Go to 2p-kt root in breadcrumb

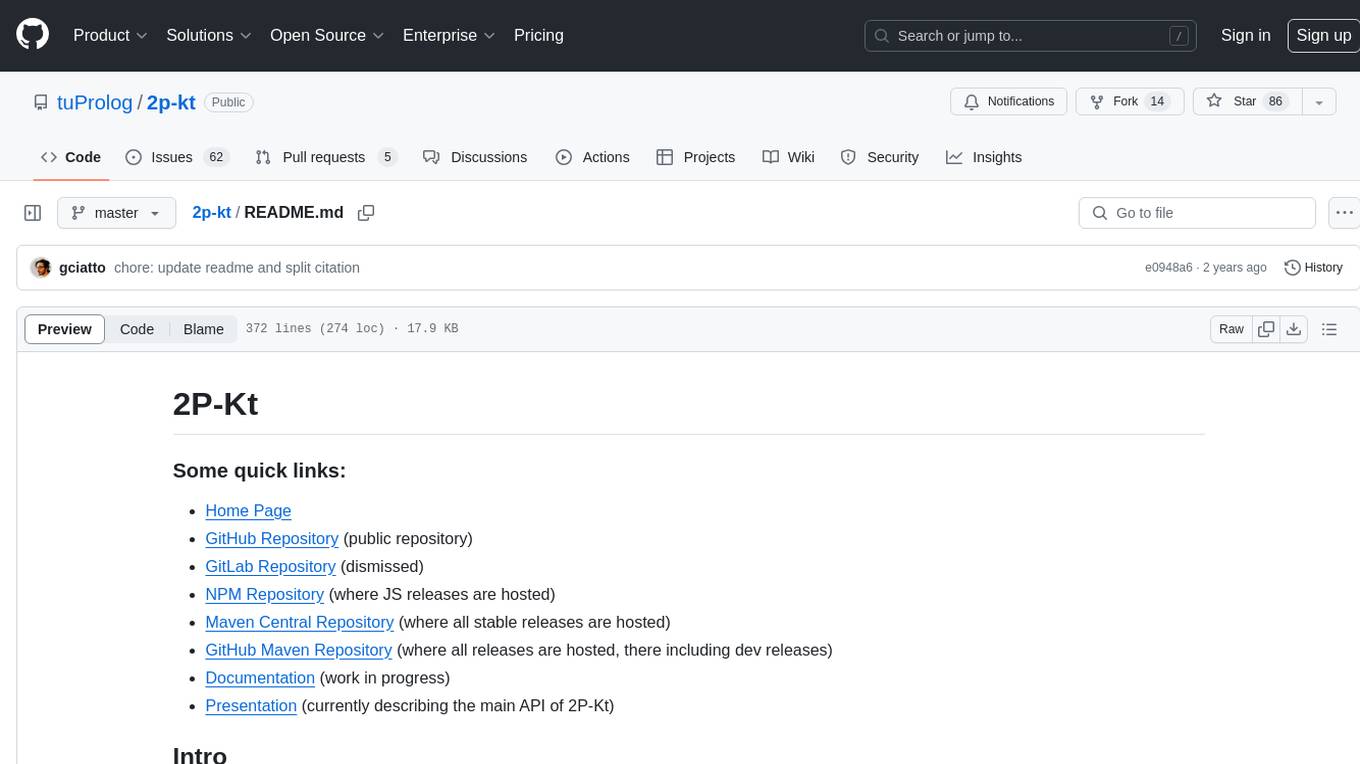tap(211, 212)
